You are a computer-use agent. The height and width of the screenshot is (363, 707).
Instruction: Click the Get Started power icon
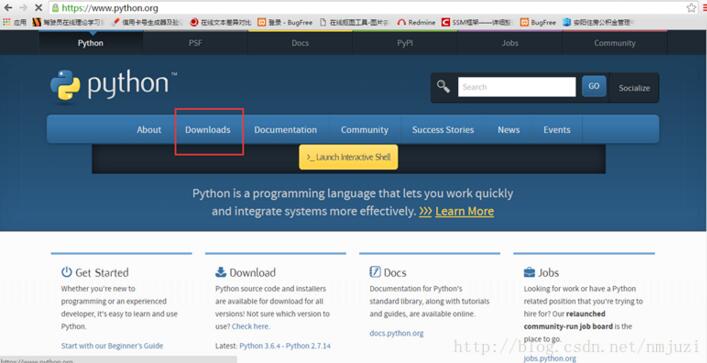click(67, 272)
